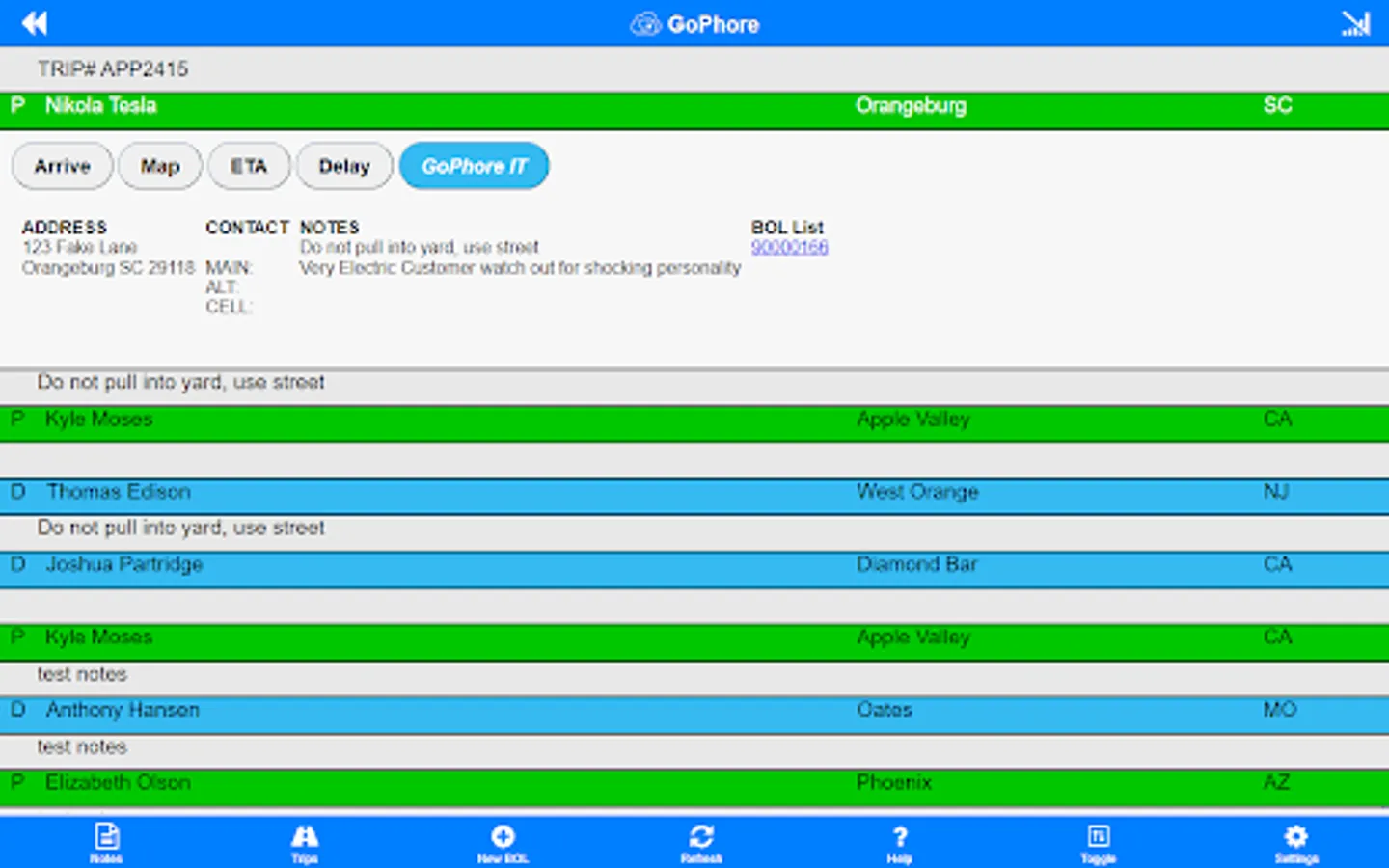Click the NOTES heading
The height and width of the screenshot is (868, 1389).
tap(330, 228)
